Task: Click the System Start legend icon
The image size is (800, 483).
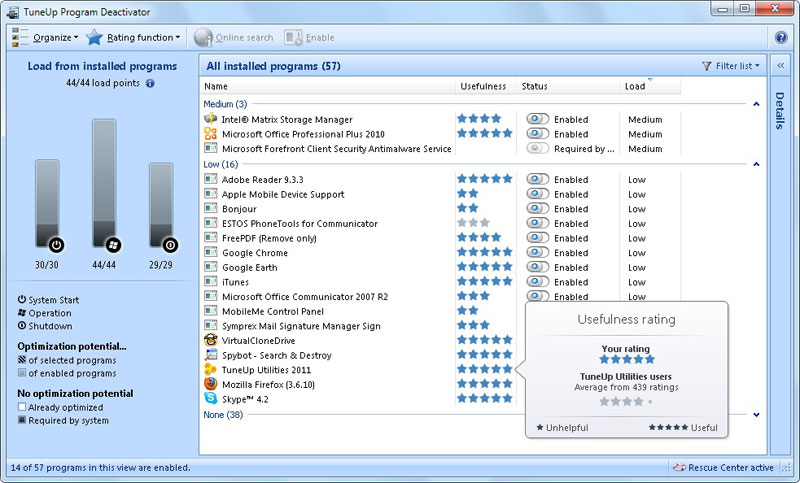Action: (22, 299)
